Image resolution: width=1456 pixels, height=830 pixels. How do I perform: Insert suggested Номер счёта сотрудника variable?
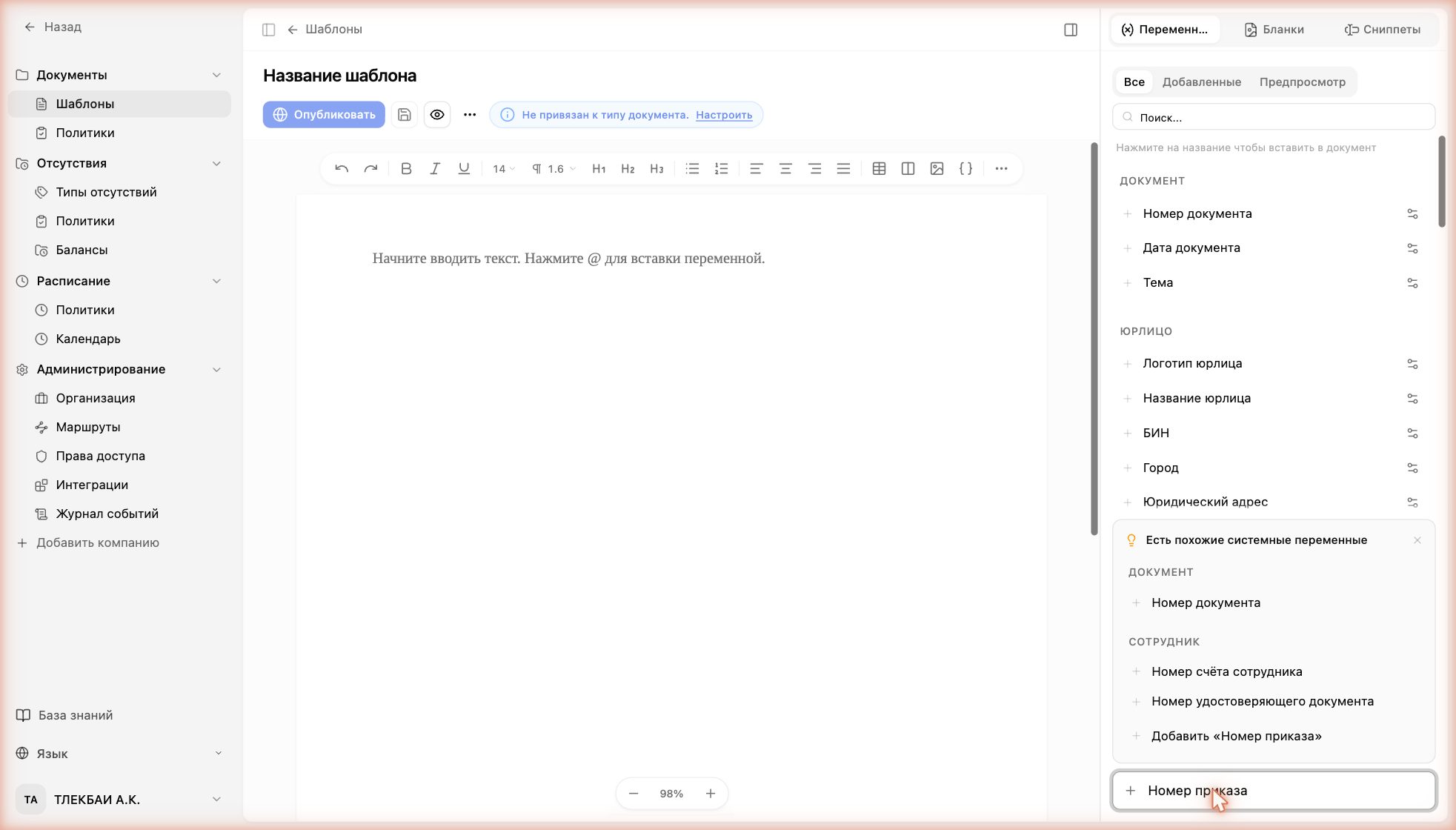coord(1226,672)
